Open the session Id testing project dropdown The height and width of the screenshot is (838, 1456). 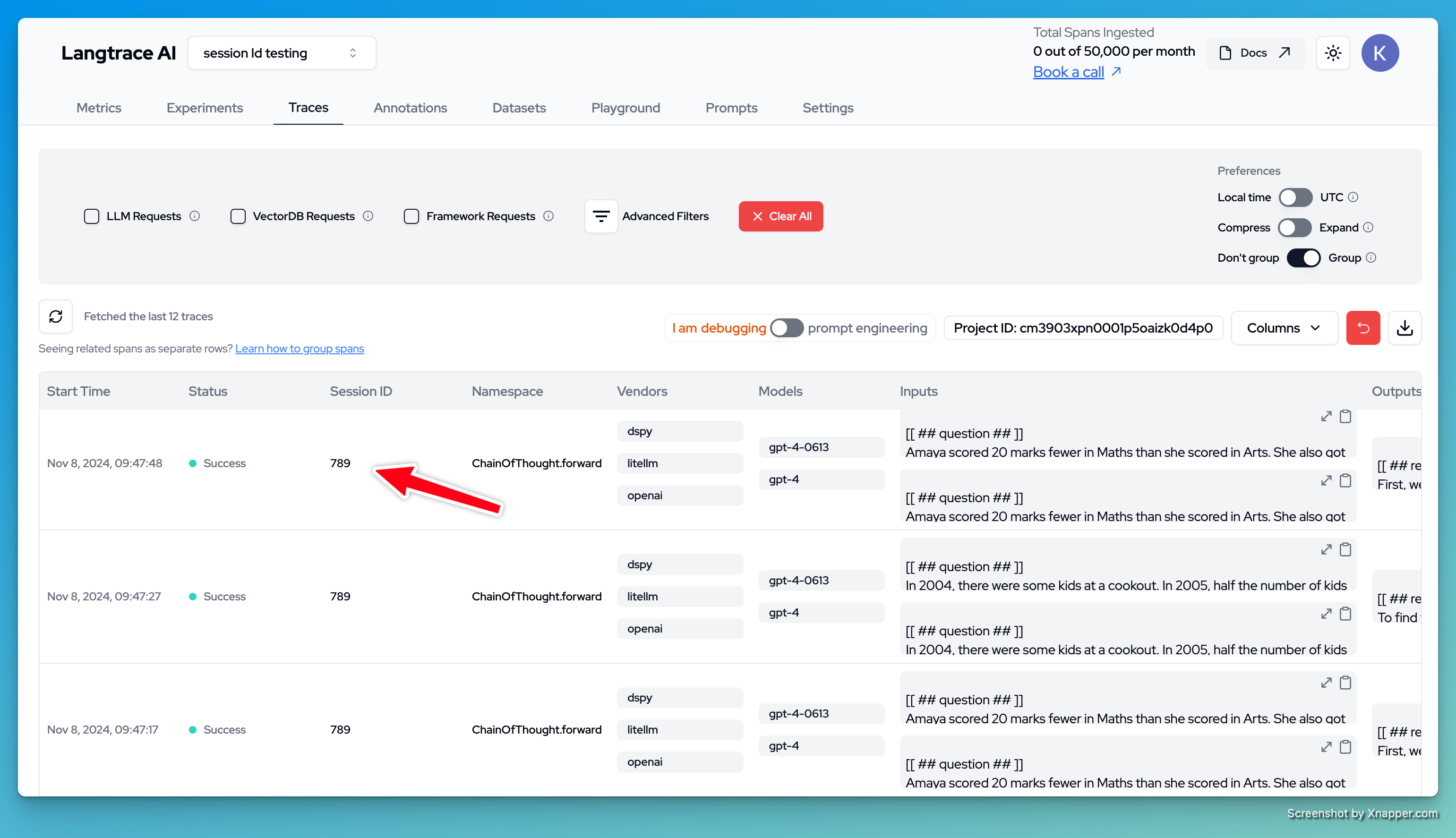(x=282, y=53)
